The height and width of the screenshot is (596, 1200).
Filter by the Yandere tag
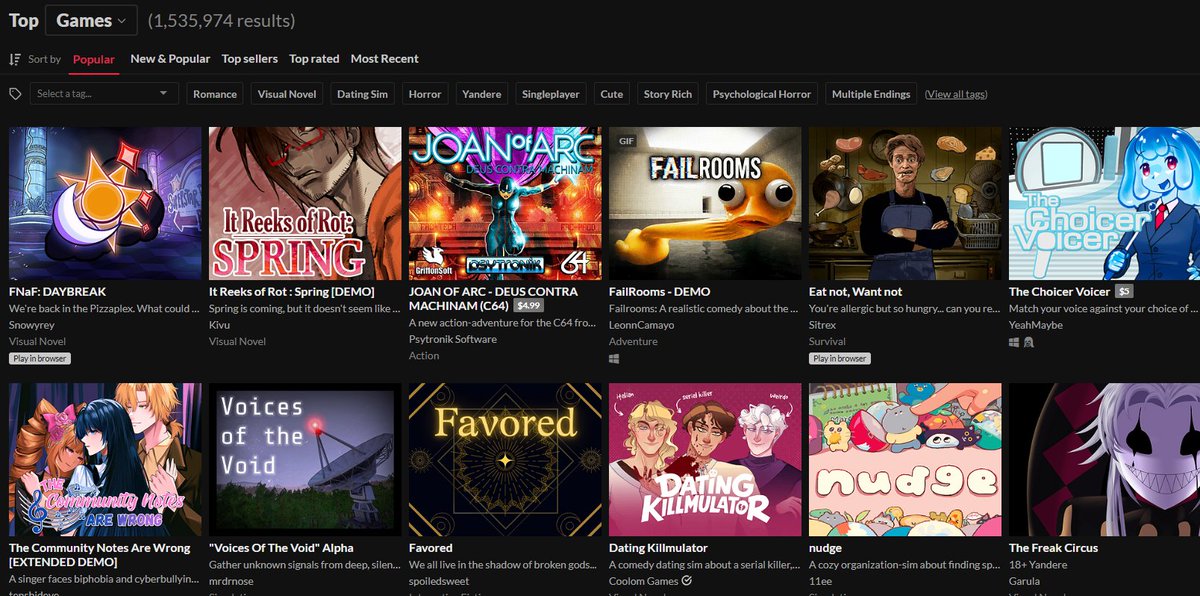(482, 94)
